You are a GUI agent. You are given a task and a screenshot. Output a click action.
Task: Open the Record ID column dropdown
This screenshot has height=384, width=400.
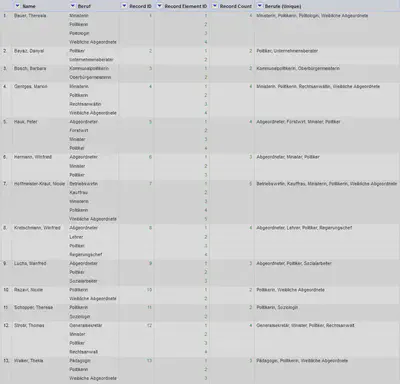[124, 6]
